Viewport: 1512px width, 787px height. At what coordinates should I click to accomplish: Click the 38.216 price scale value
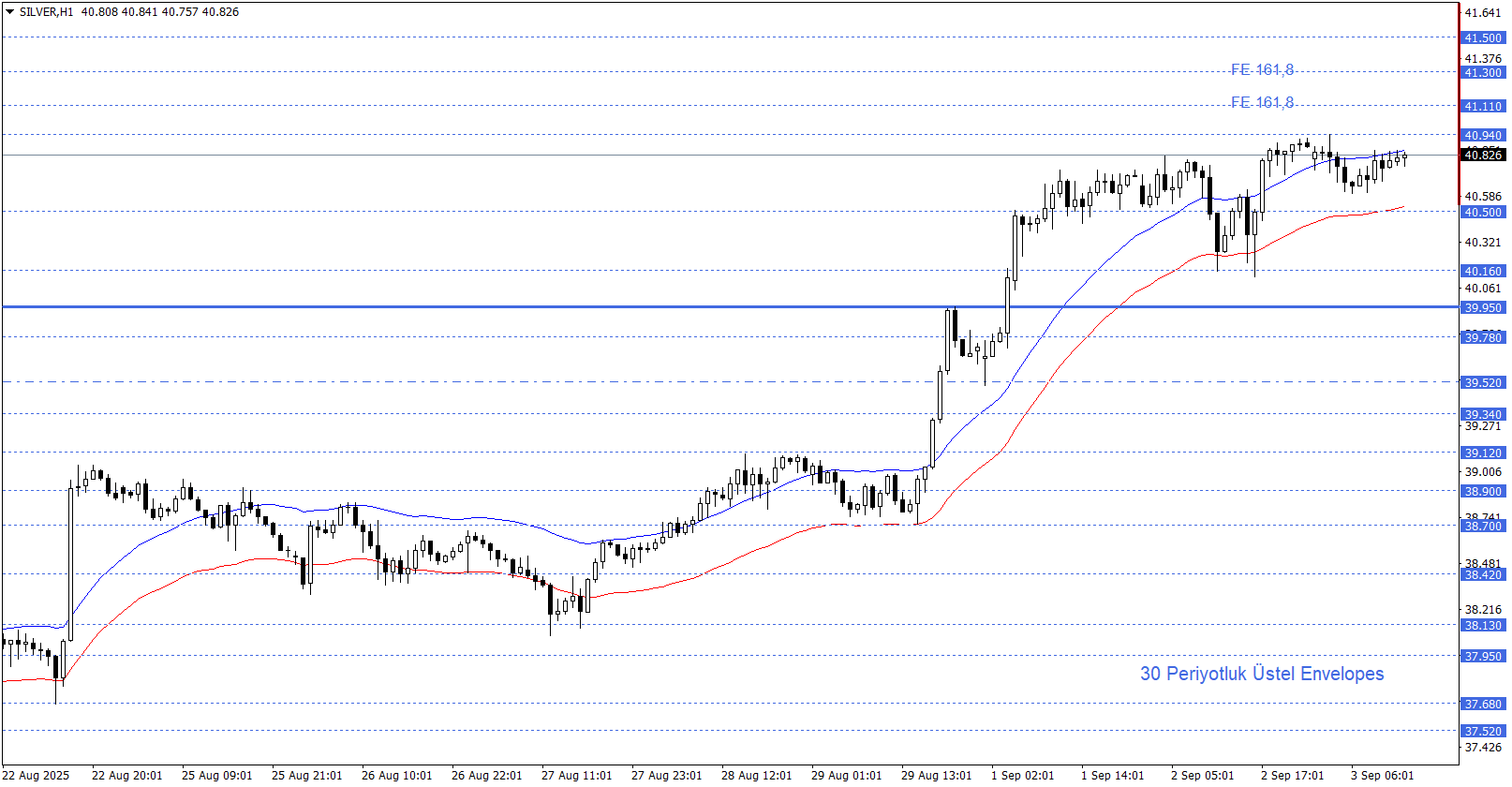pyautogui.click(x=1483, y=610)
